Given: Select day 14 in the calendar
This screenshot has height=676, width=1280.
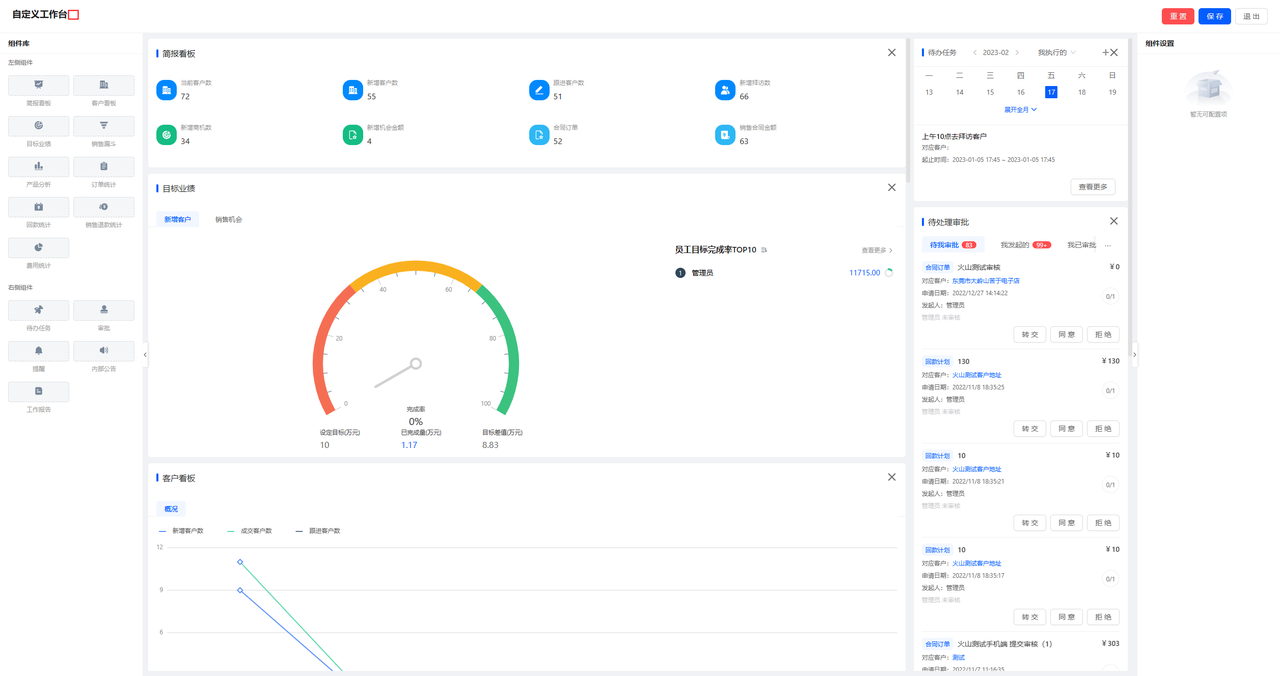Looking at the screenshot, I should click(959, 92).
